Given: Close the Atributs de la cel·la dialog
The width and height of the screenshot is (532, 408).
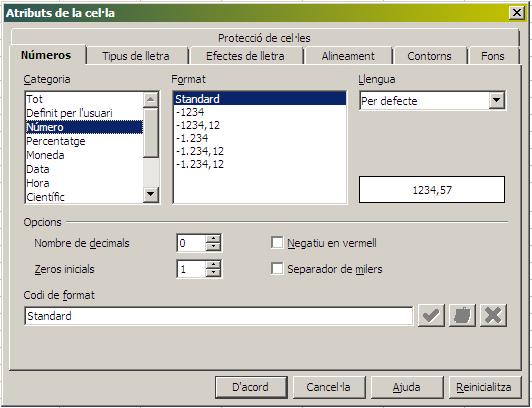Looking at the screenshot, I should click(x=517, y=13).
